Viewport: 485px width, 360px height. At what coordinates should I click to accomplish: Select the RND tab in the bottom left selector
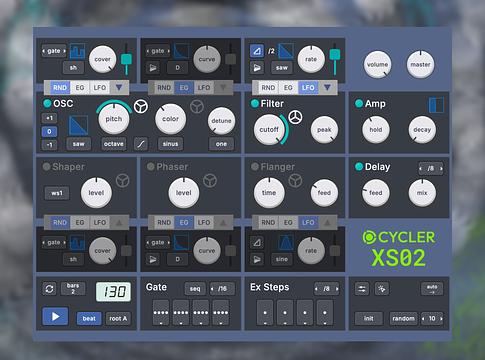click(60, 222)
